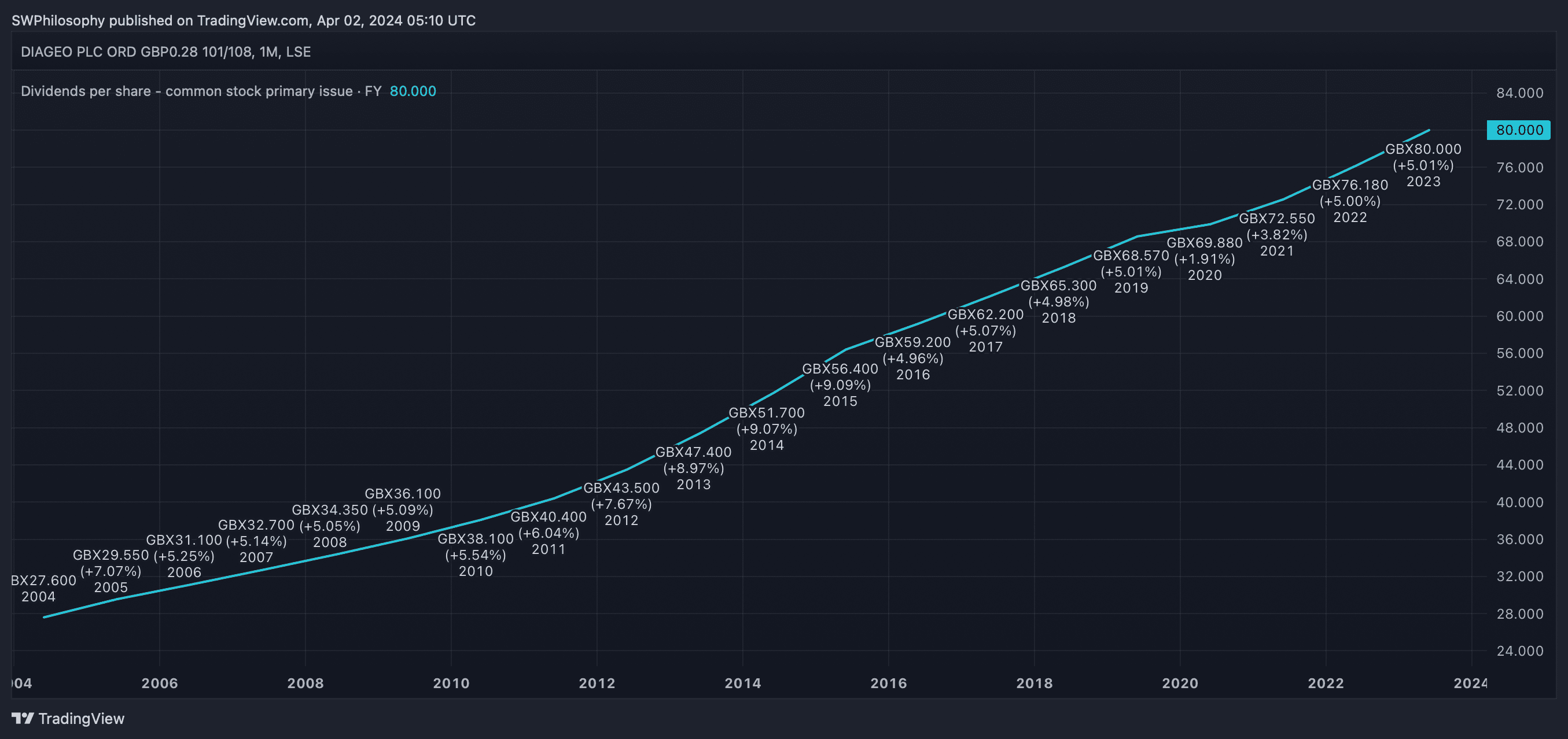
Task: Click the 68.000 price scale label
Action: [1520, 242]
